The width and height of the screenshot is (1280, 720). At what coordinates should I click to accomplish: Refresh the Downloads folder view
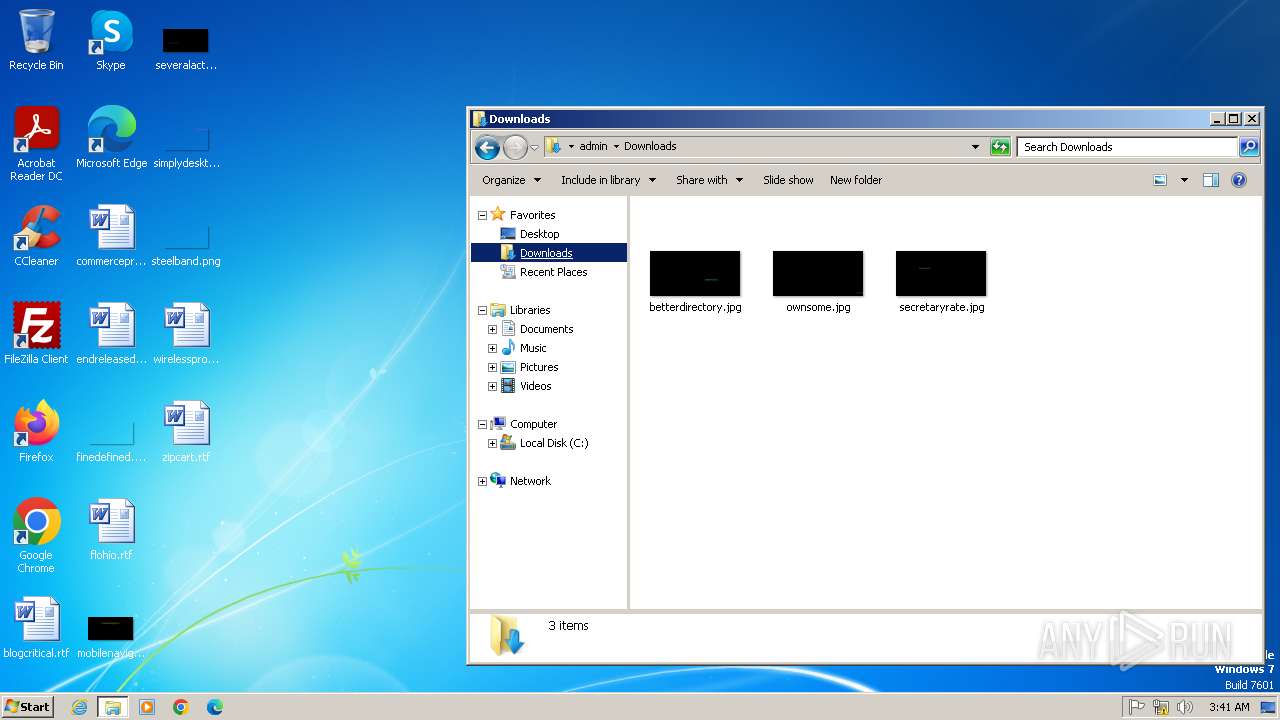pyautogui.click(x=1000, y=147)
